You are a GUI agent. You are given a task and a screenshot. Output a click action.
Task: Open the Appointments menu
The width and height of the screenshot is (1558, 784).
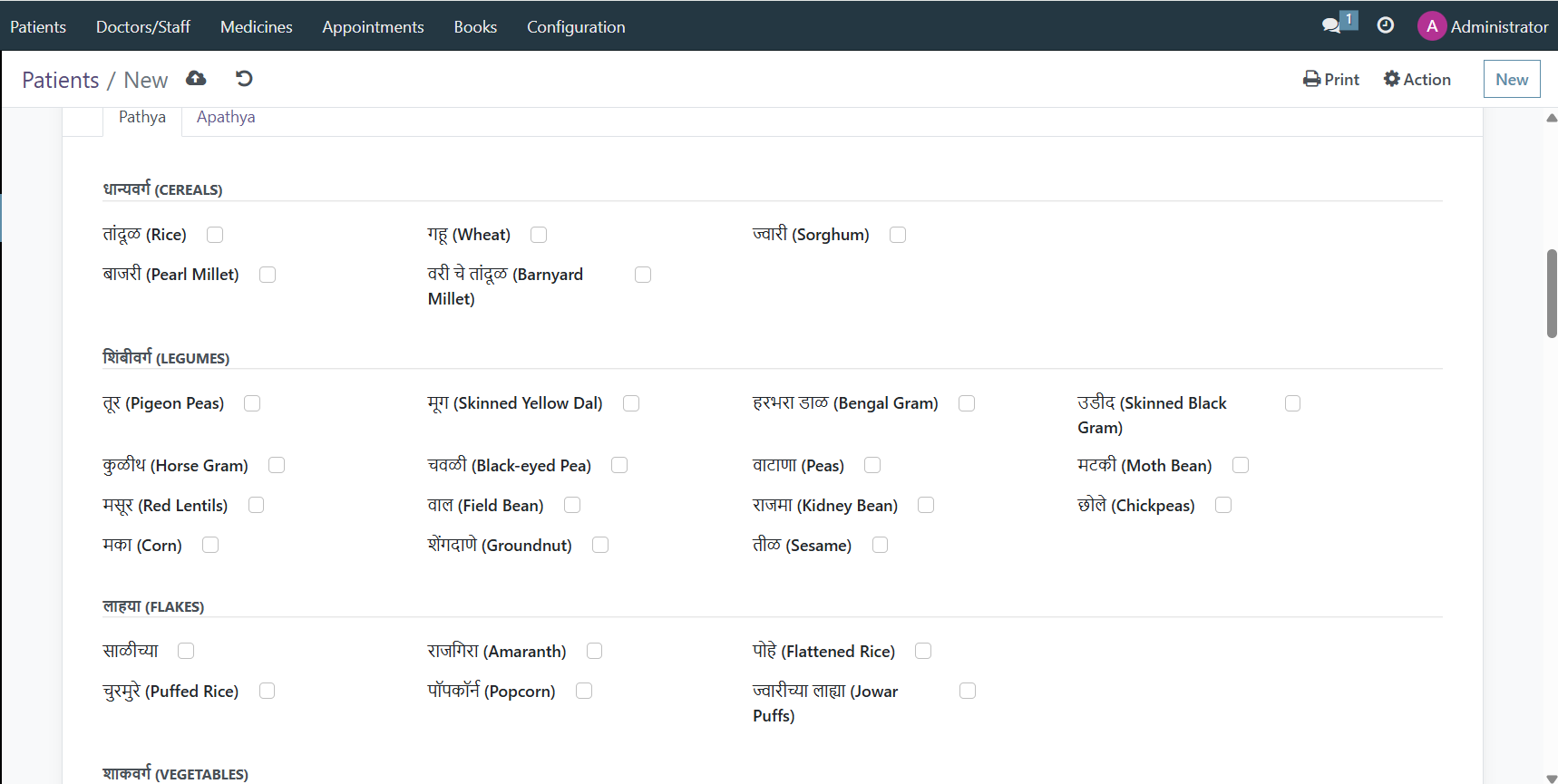373,26
